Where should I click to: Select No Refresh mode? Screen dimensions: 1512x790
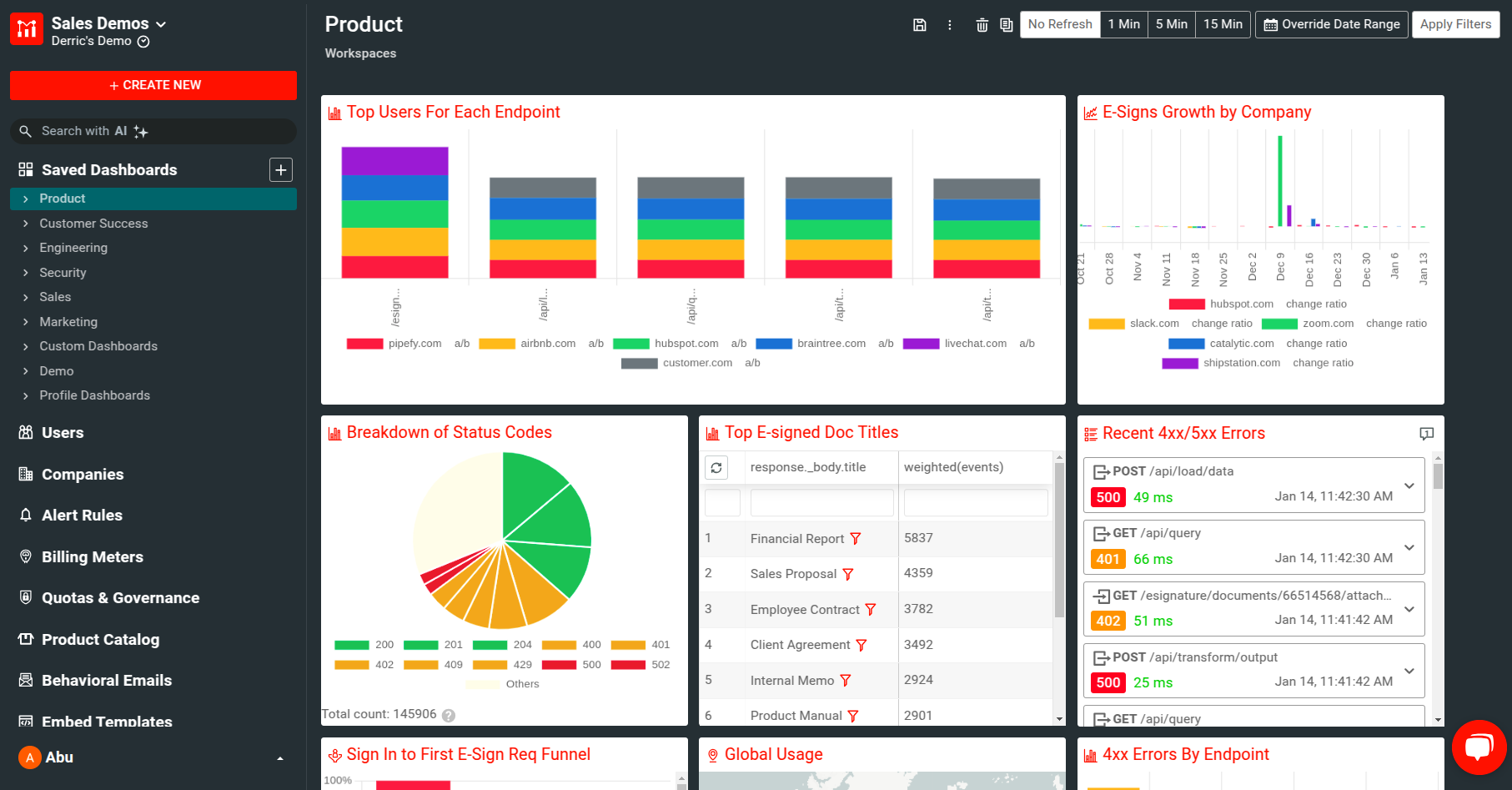point(1059,24)
